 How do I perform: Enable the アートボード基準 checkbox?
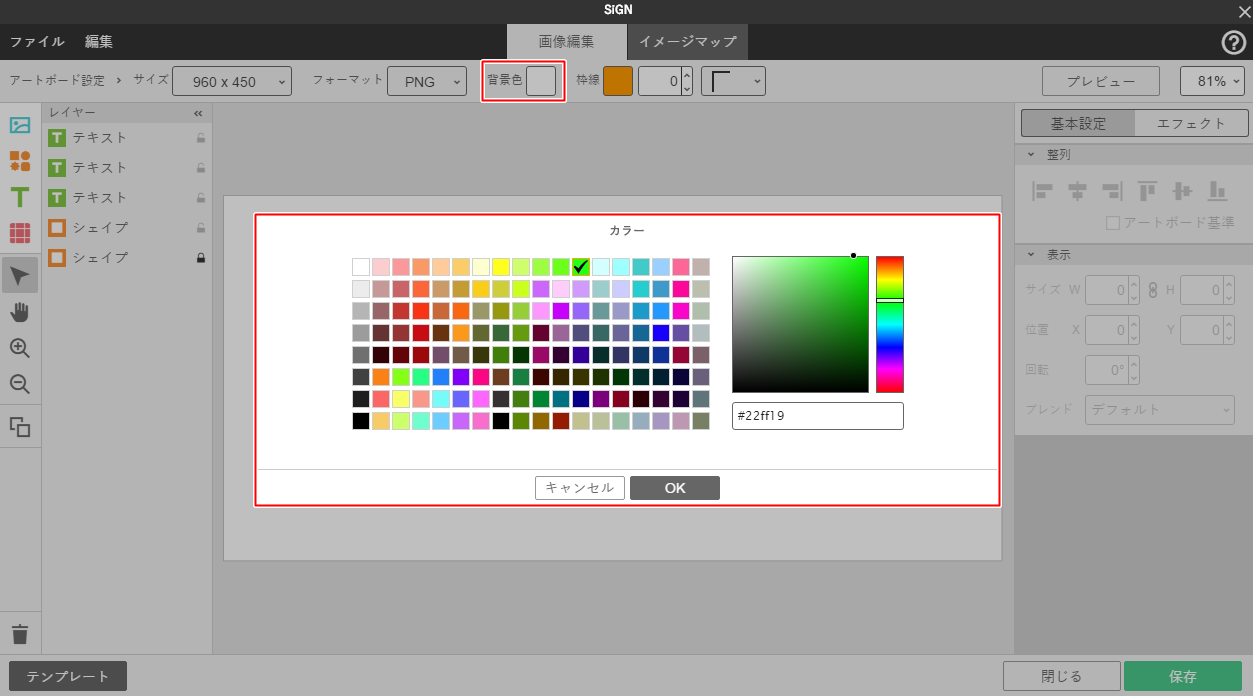(x=1113, y=223)
